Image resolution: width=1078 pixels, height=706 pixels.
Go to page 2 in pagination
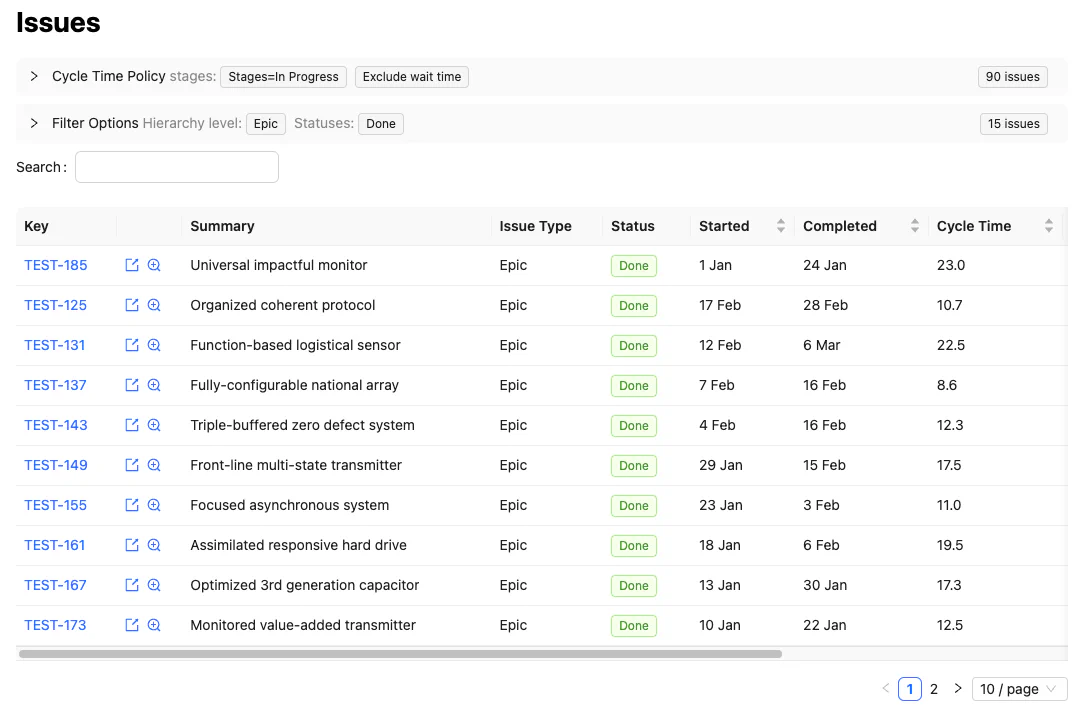(x=934, y=689)
